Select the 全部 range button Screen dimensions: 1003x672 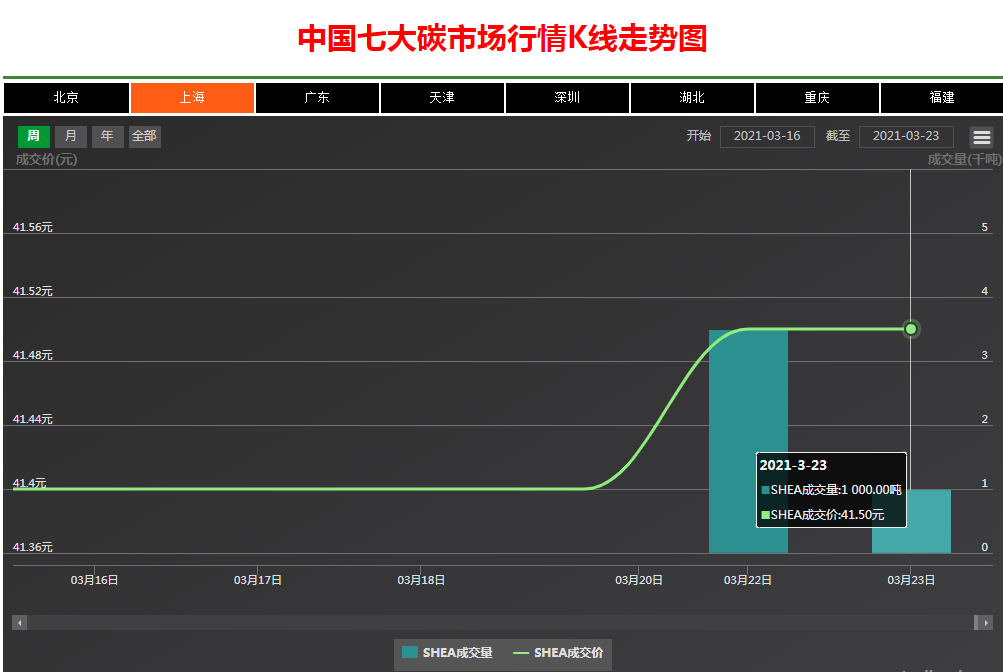145,136
